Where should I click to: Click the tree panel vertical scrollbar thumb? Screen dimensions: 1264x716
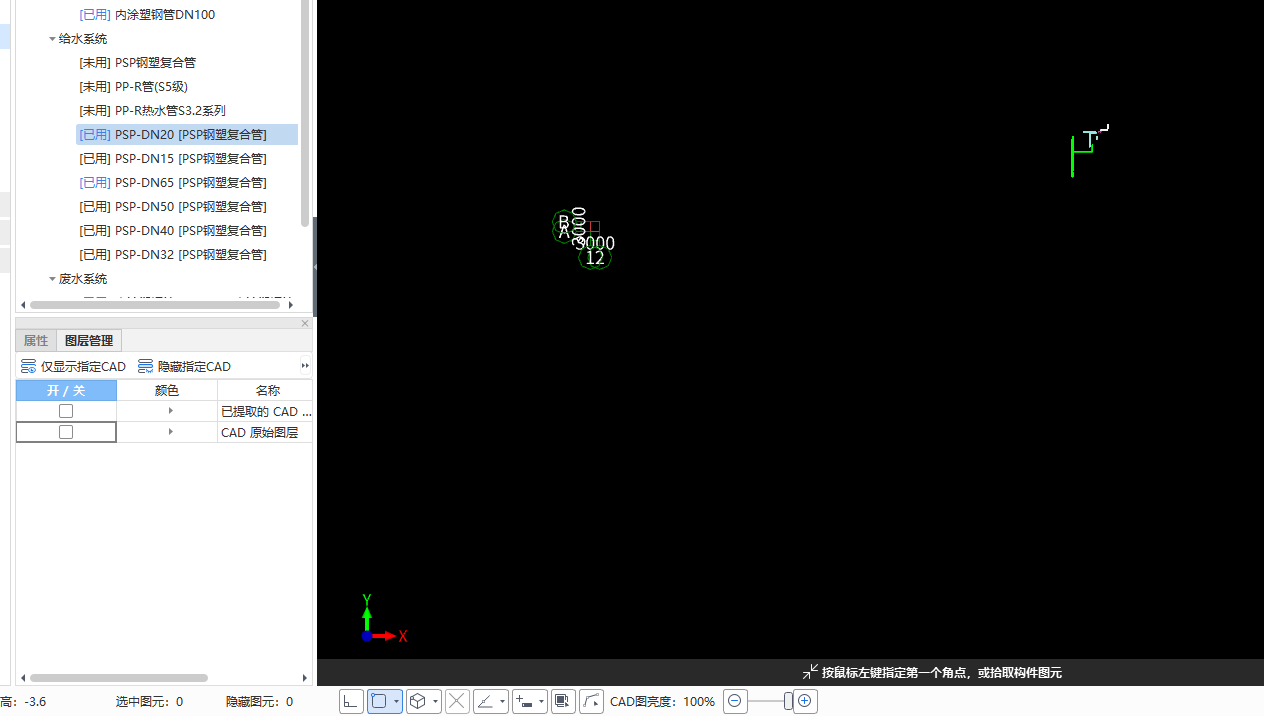tap(305, 113)
